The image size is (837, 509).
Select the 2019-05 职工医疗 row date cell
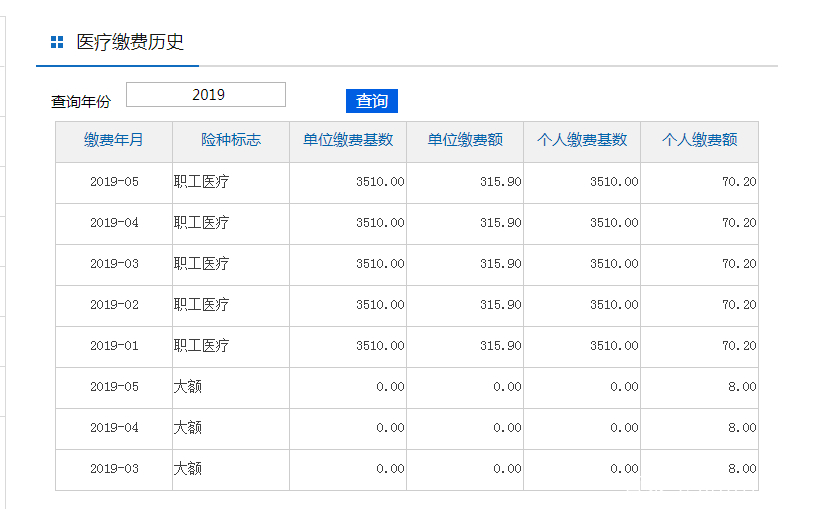click(114, 182)
